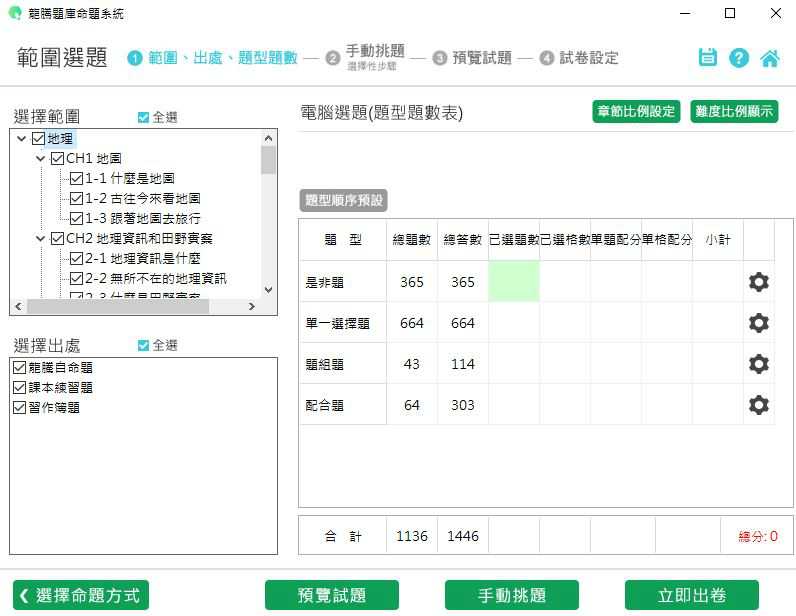Image resolution: width=796 pixels, height=616 pixels.
Task: Open gear settings for 單一選擇題 row
Action: click(758, 323)
